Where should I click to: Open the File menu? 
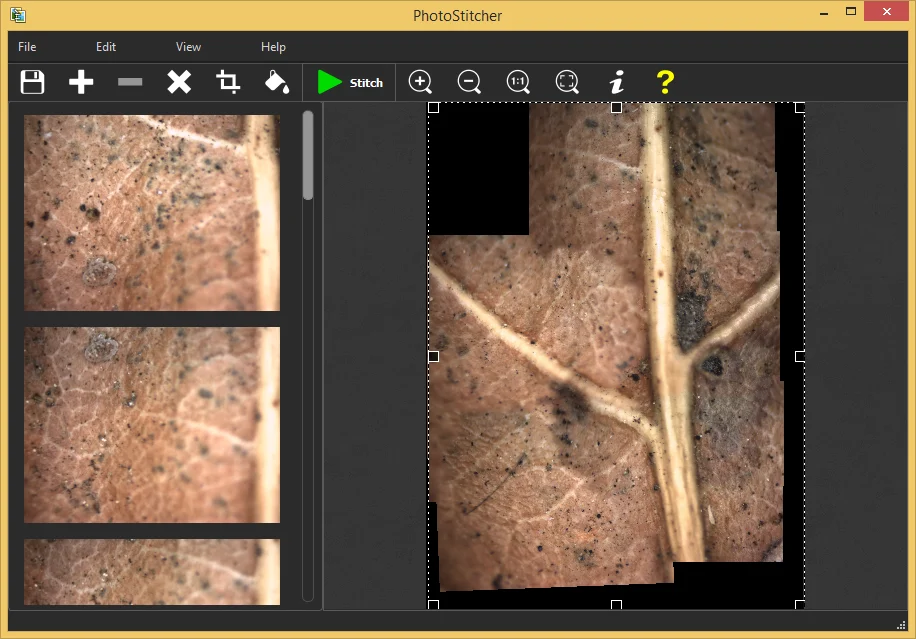[x=27, y=47]
